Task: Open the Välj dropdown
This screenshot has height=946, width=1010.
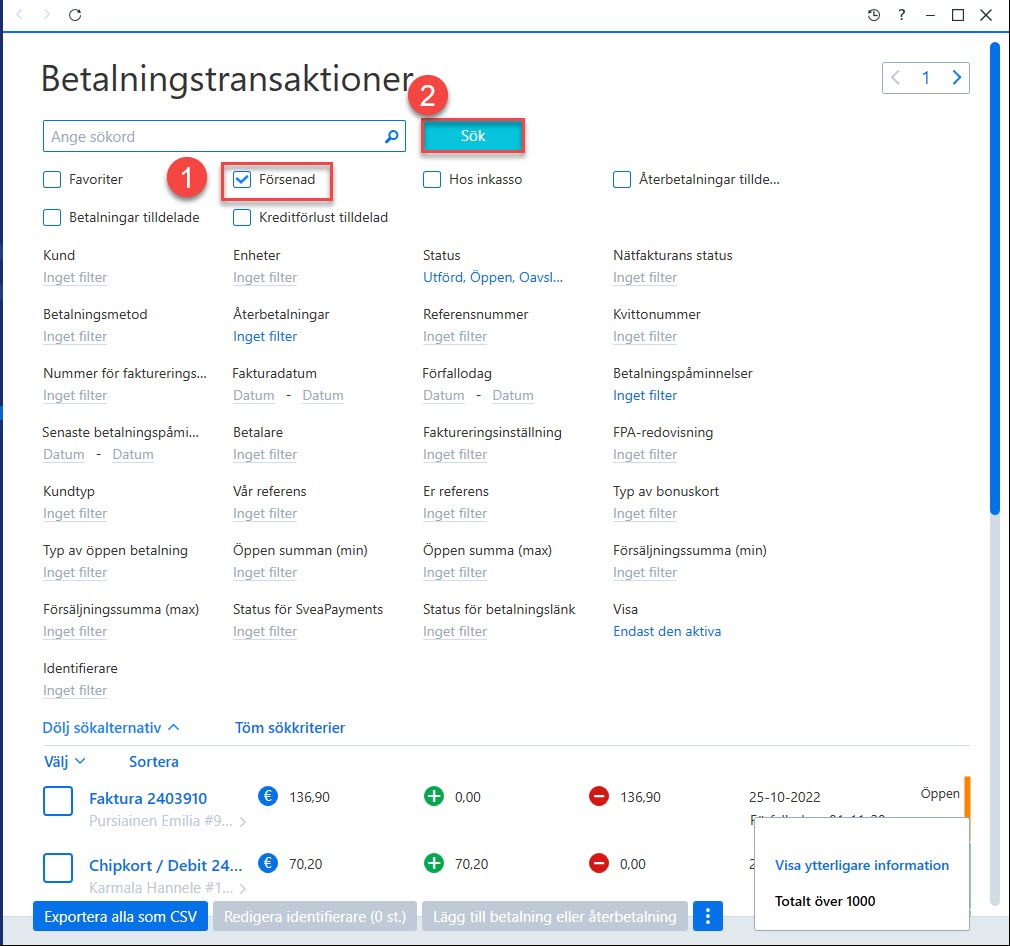Action: [64, 762]
